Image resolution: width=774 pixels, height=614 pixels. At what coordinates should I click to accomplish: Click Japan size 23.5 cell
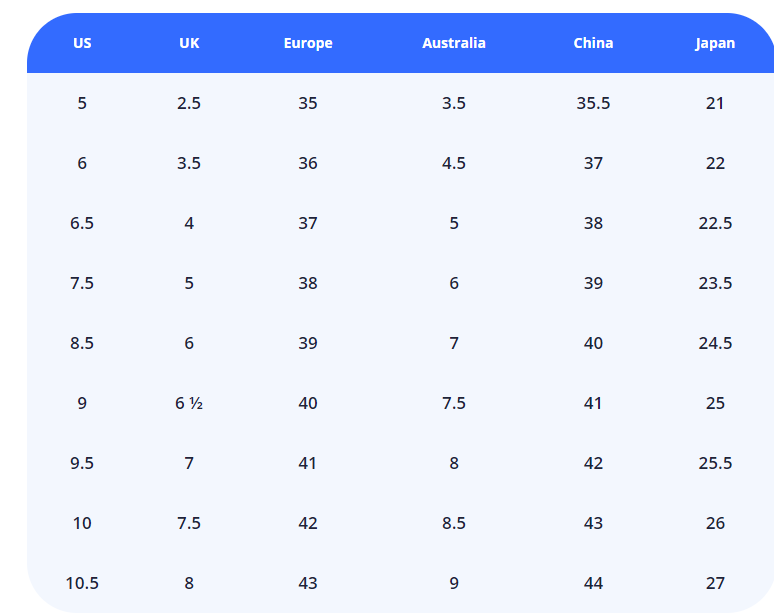click(715, 283)
